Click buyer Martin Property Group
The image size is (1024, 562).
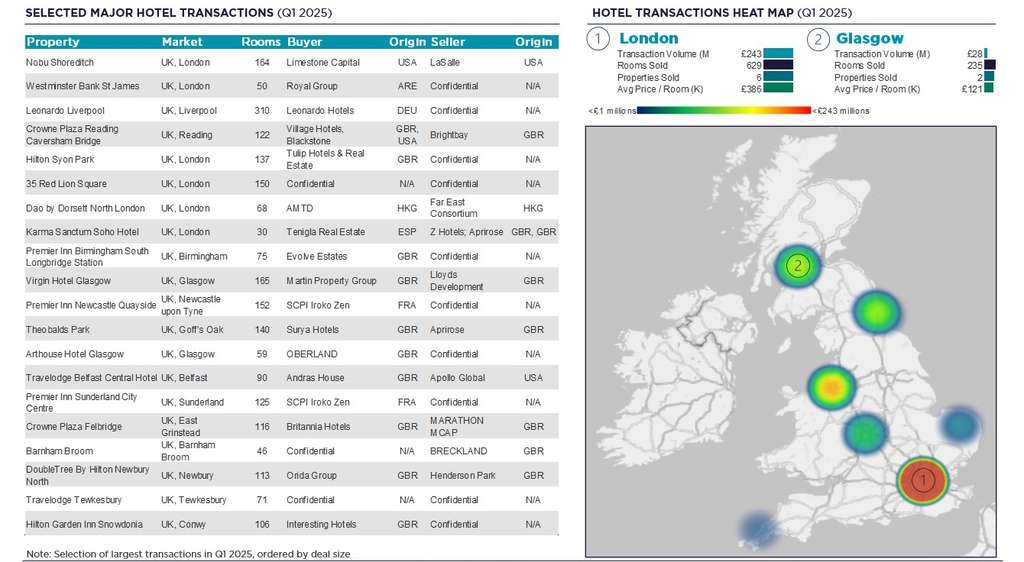point(332,281)
